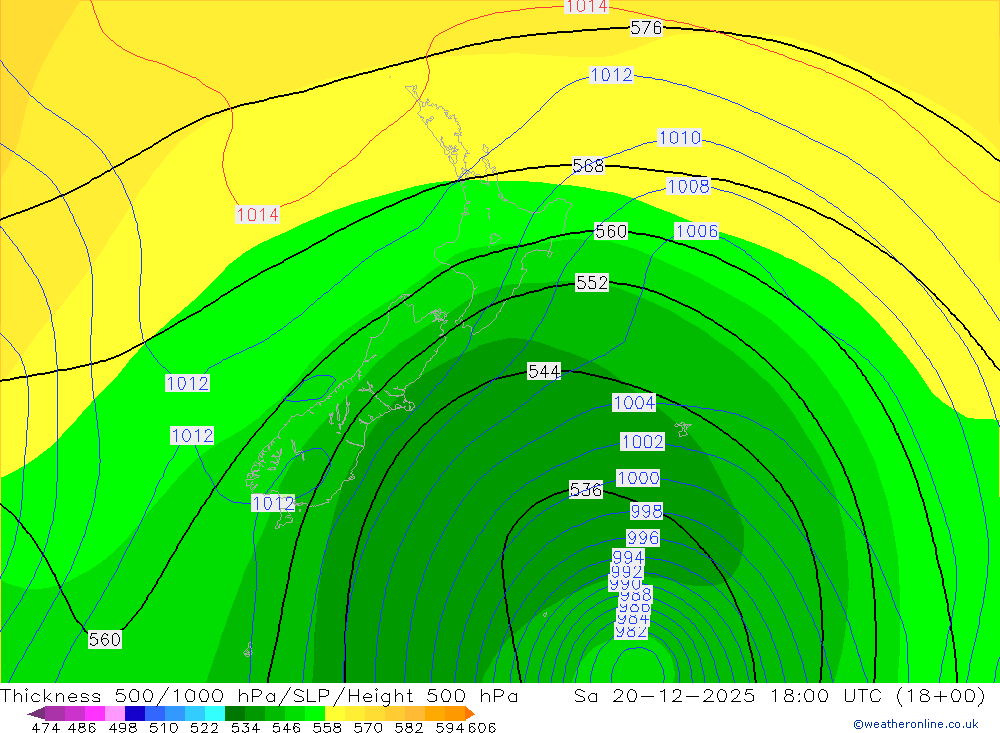This screenshot has height=733, width=1000.
Task: Select the blue 1004 pressure label
Action: pos(634,403)
